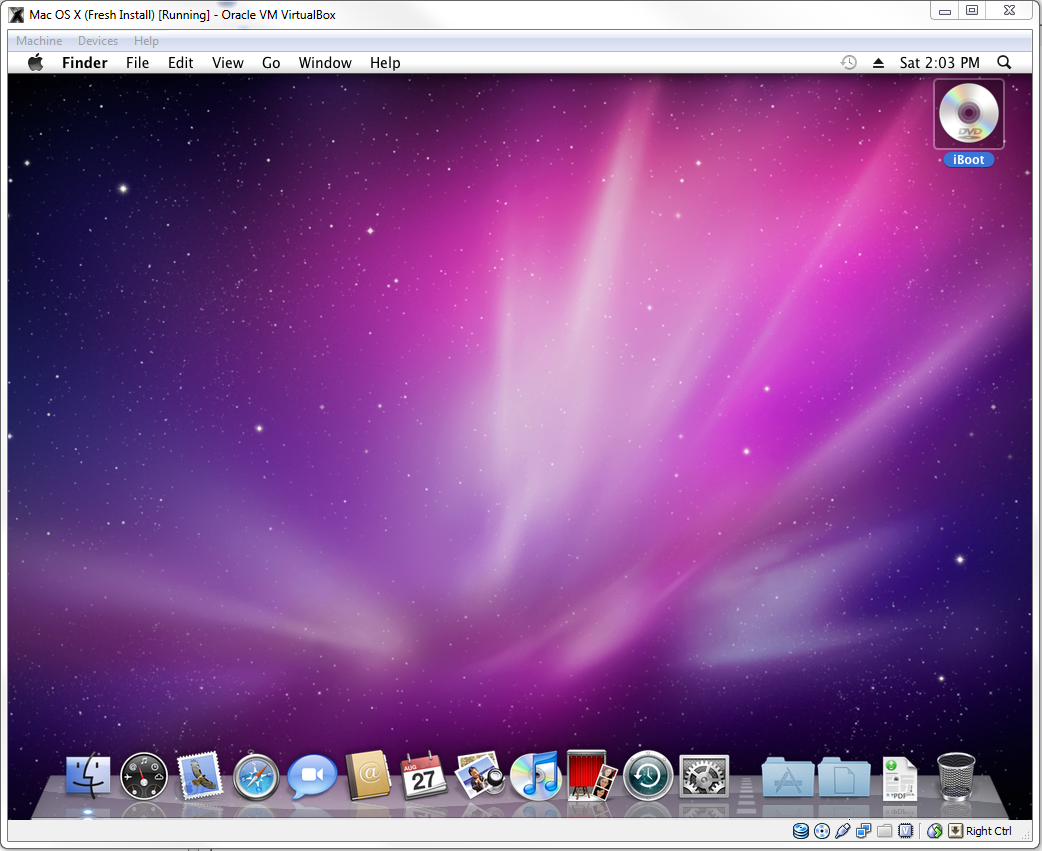Click the optical drive icon in VirtualBox status bar
This screenshot has width=1042, height=851.
822,830
